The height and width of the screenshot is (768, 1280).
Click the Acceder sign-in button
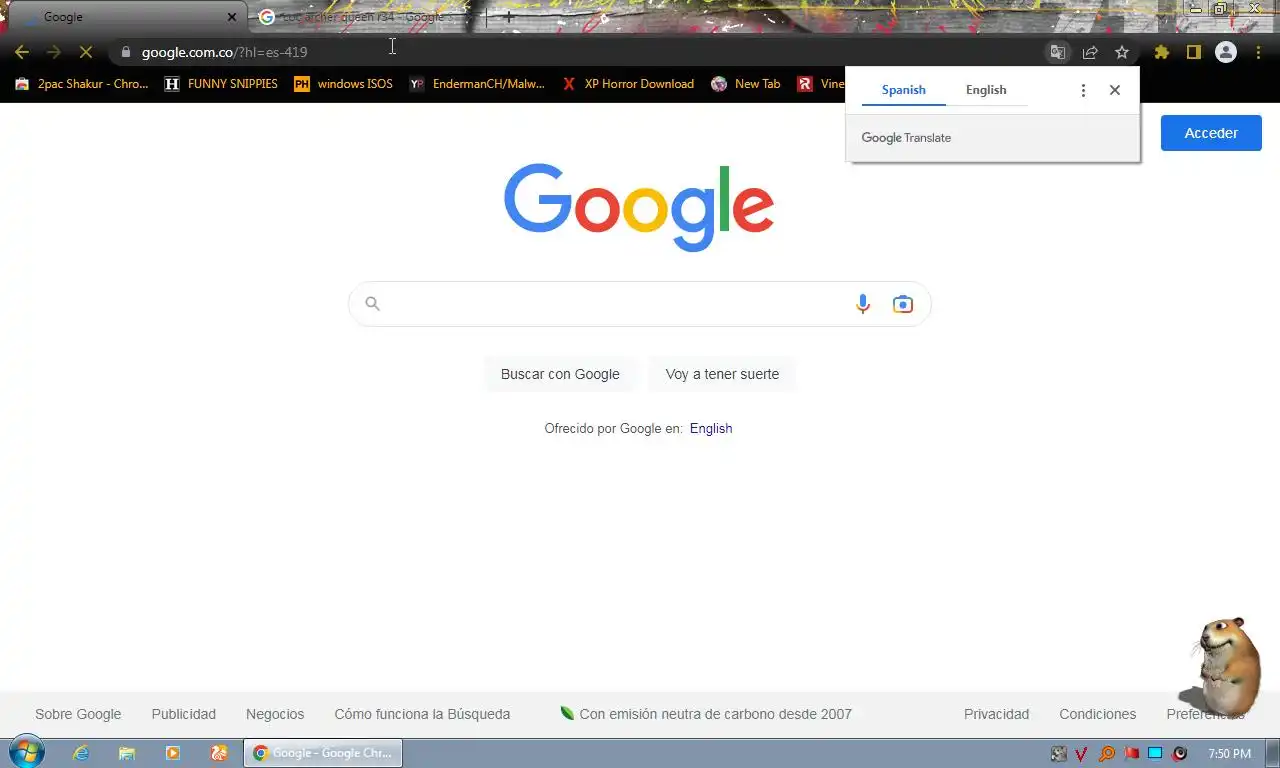point(1211,133)
